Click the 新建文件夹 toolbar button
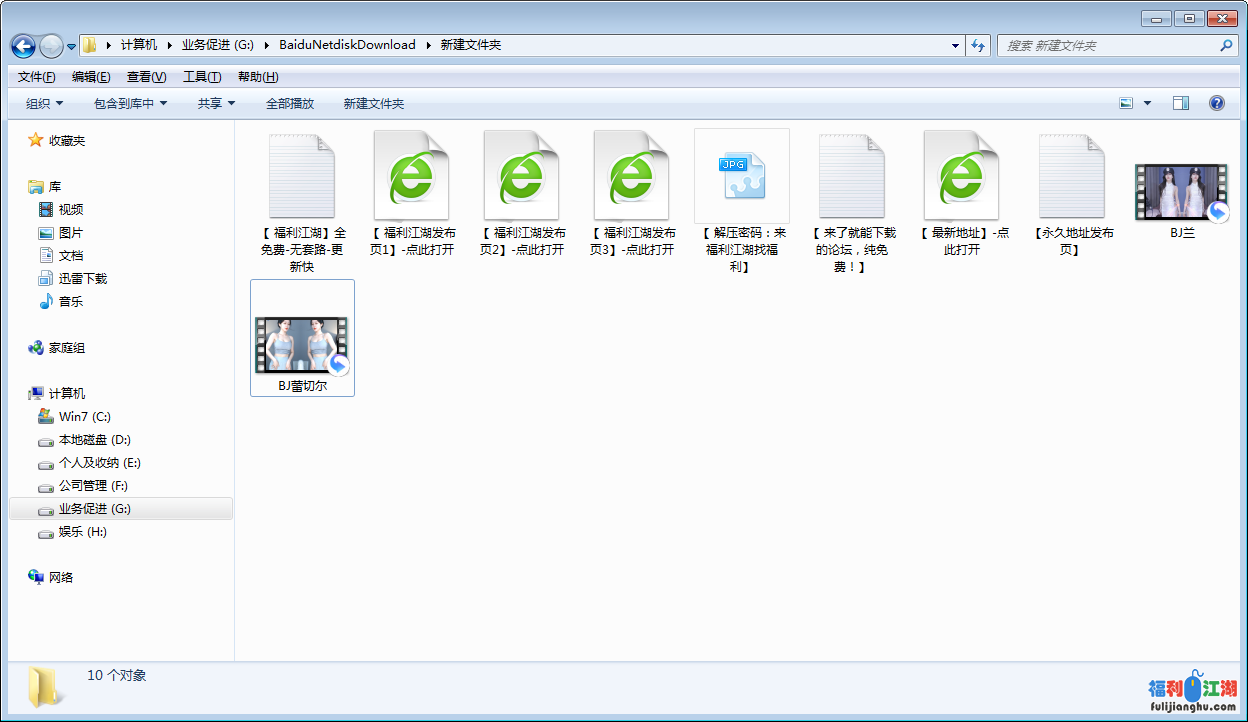1248x722 pixels. [374, 104]
